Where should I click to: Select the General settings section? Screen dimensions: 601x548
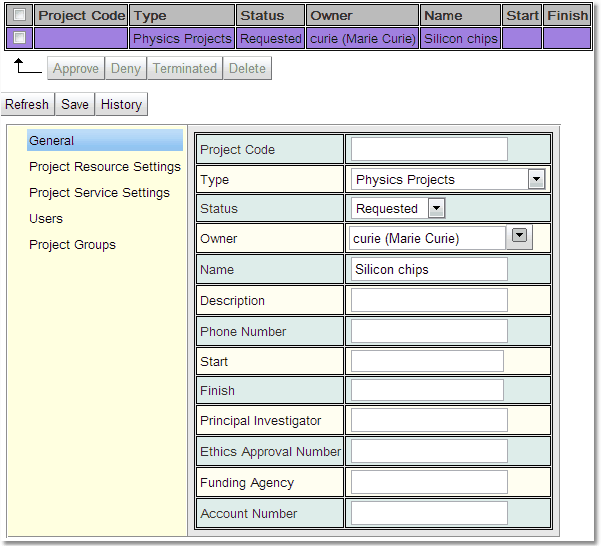[52, 141]
